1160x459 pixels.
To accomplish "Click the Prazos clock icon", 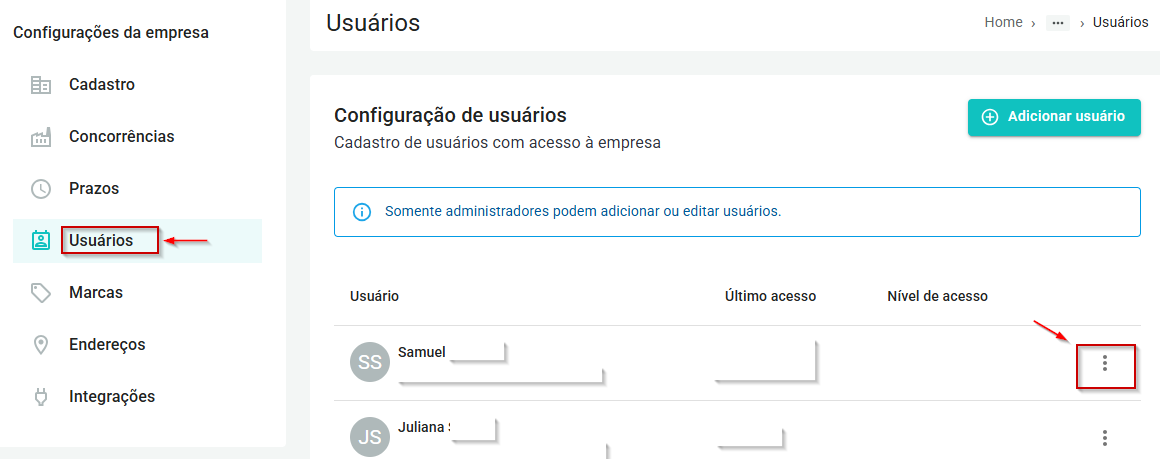I will point(41,189).
